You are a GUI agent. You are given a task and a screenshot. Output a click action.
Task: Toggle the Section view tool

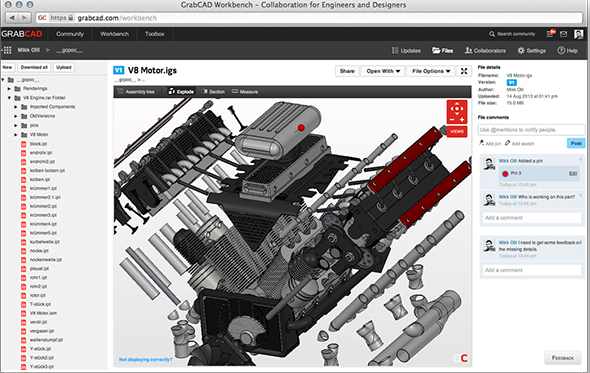213,91
